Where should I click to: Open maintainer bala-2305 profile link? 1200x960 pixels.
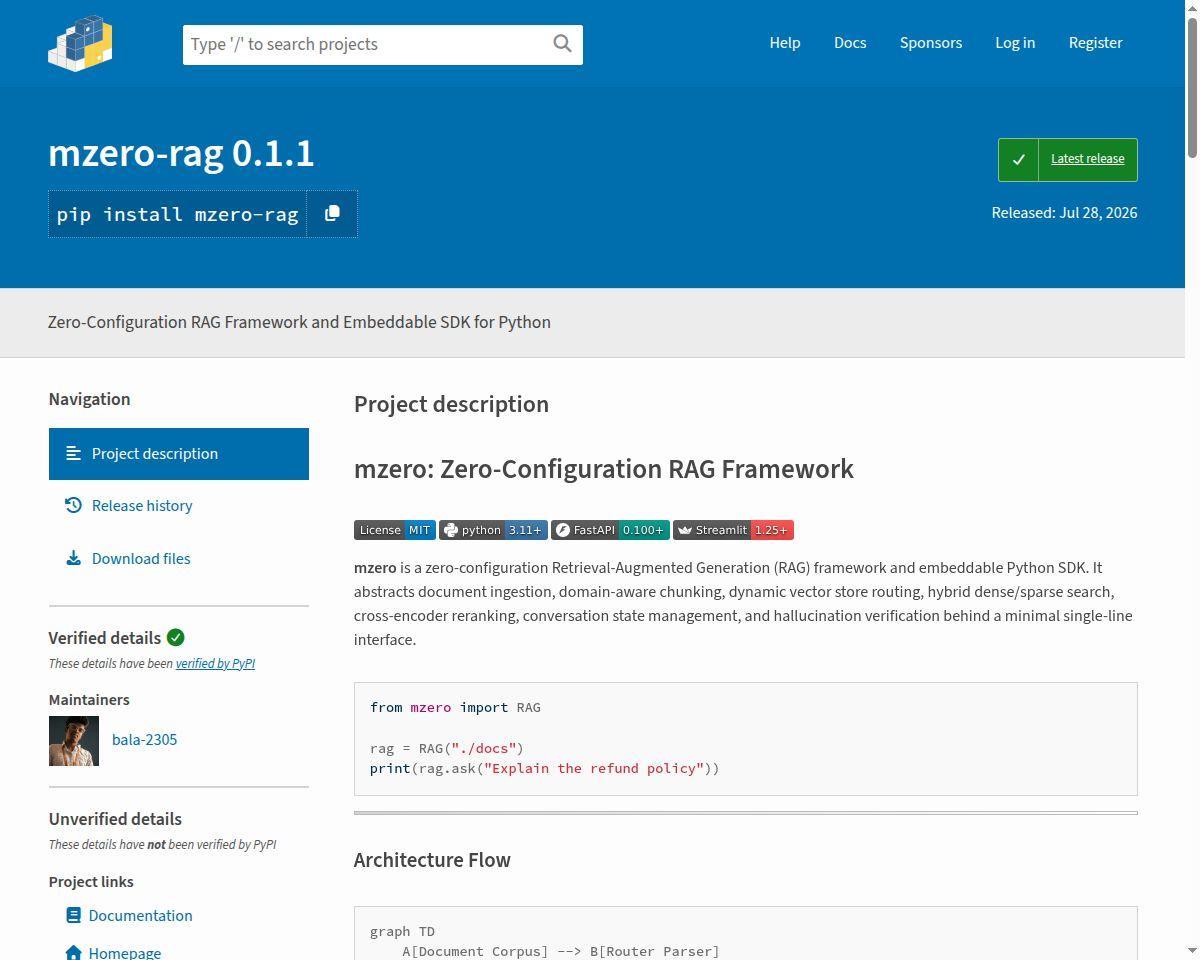[144, 740]
